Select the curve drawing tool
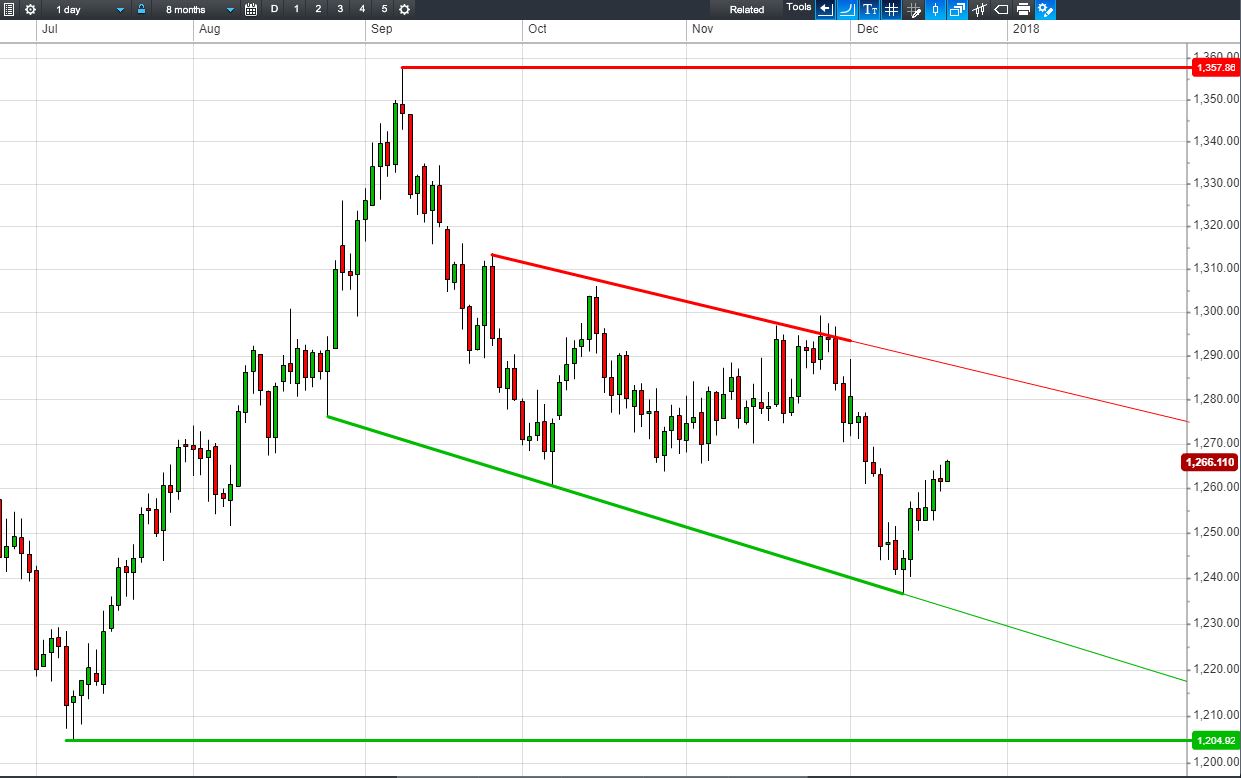 point(847,10)
